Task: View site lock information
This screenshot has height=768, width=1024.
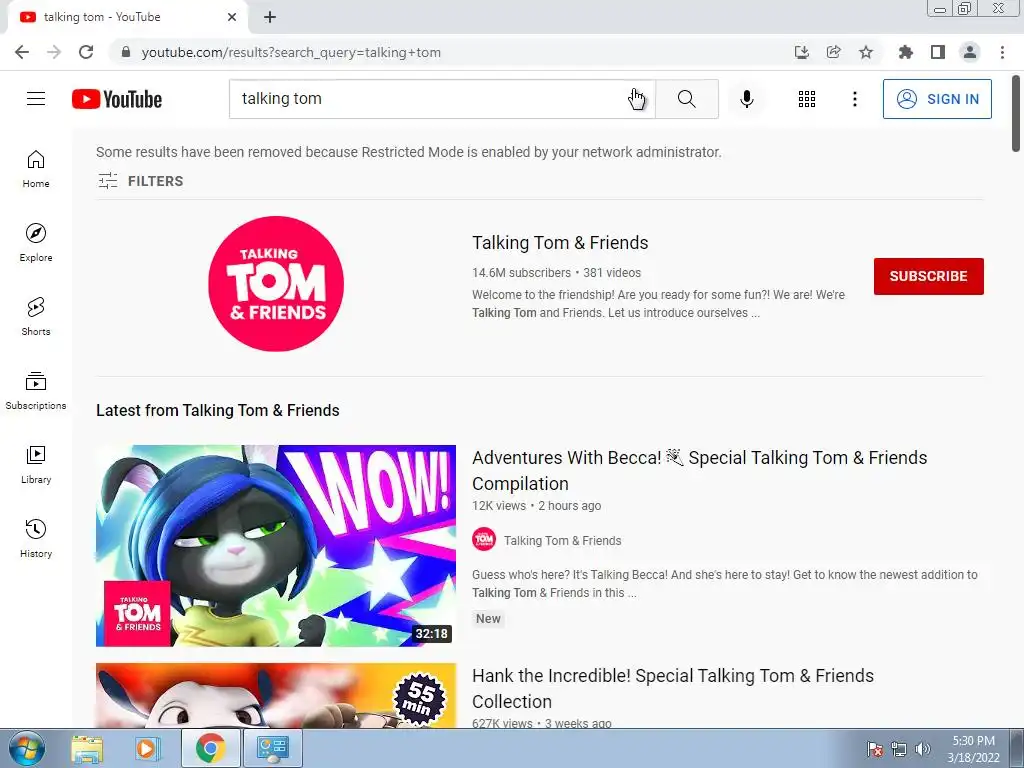Action: 126,52
